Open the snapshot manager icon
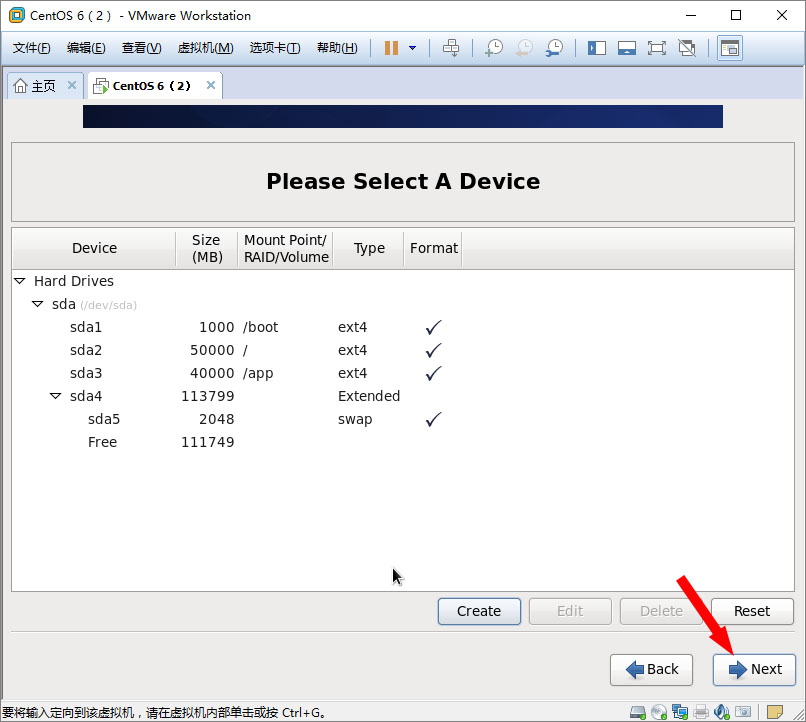This screenshot has height=722, width=806. click(553, 48)
